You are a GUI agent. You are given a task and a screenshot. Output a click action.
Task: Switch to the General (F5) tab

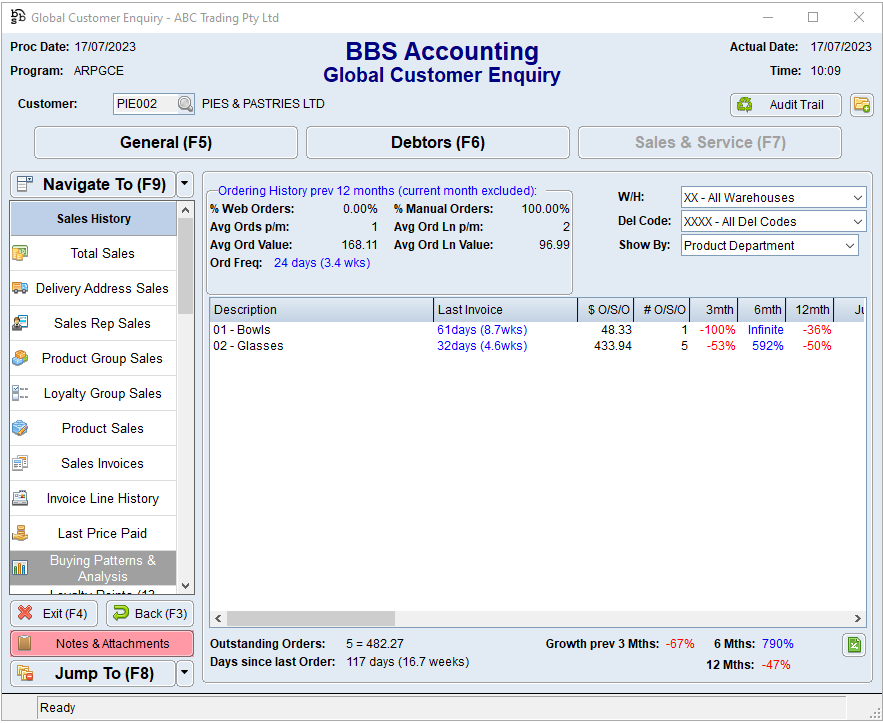[x=166, y=143]
